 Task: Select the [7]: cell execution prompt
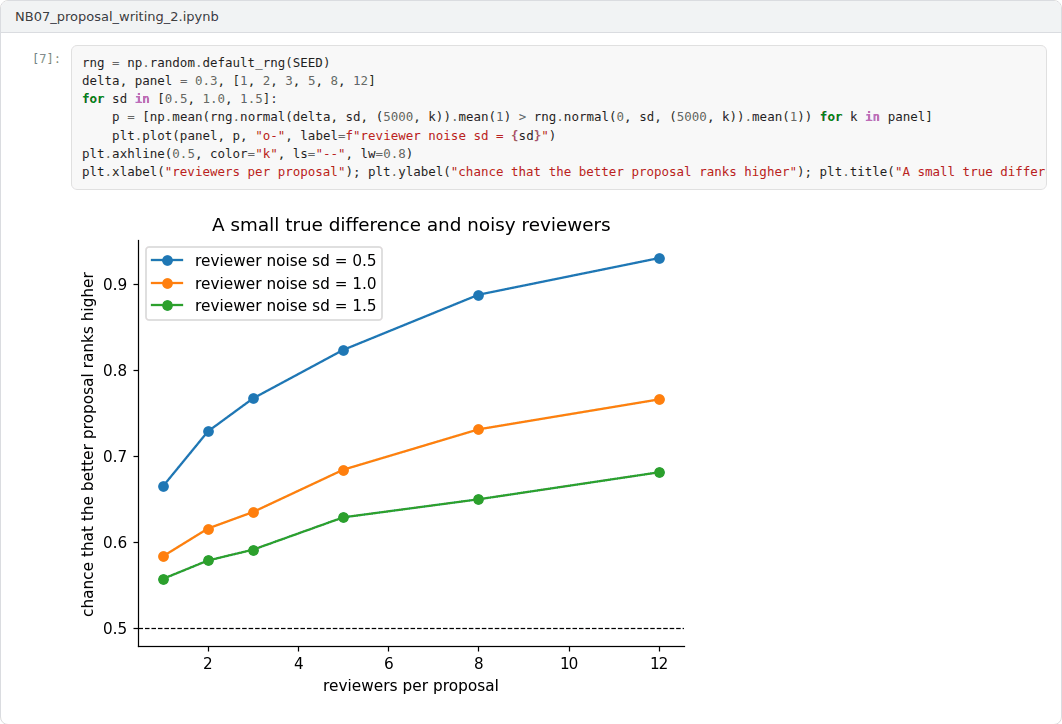46,59
